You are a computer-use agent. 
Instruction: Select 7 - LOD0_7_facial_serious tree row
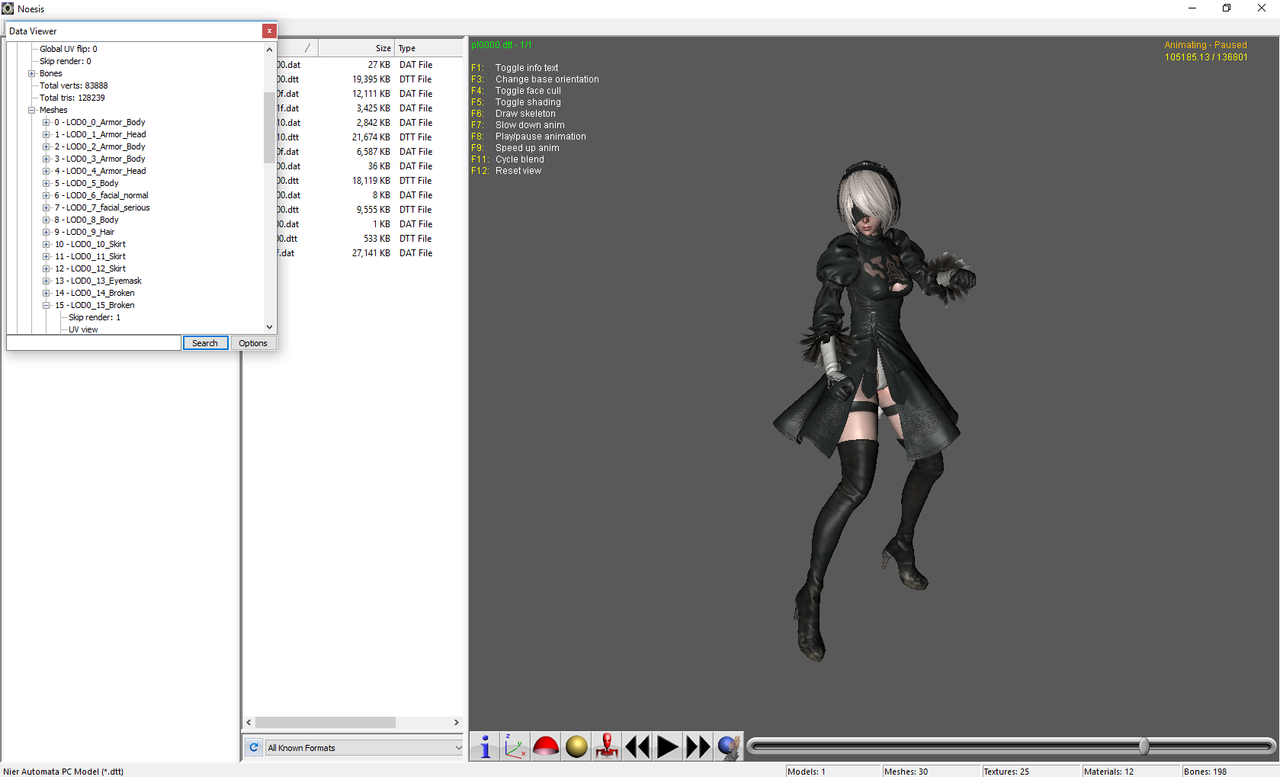pyautogui.click(x=102, y=208)
